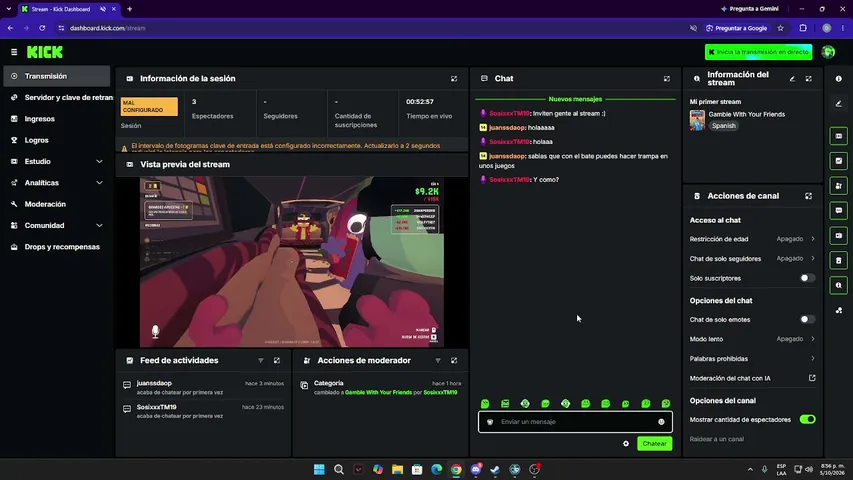Click the Kick logo
The height and width of the screenshot is (480, 853).
coord(45,52)
